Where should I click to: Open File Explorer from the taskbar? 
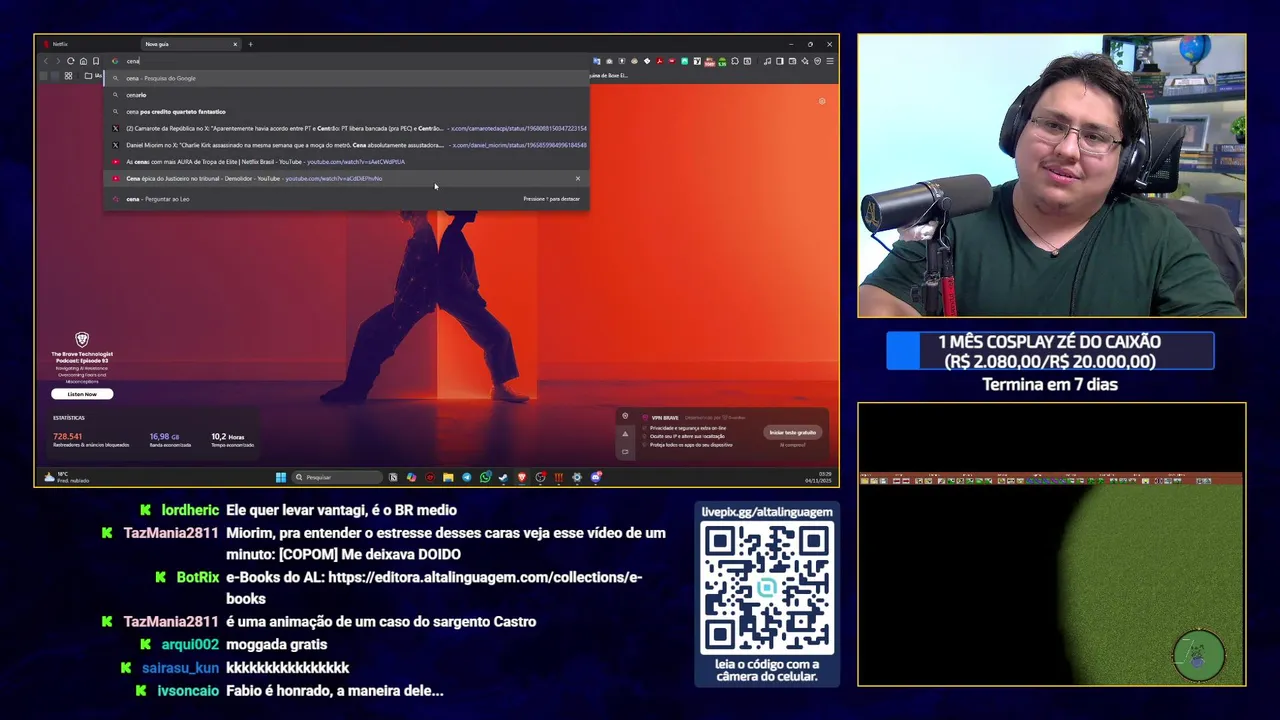tap(448, 477)
